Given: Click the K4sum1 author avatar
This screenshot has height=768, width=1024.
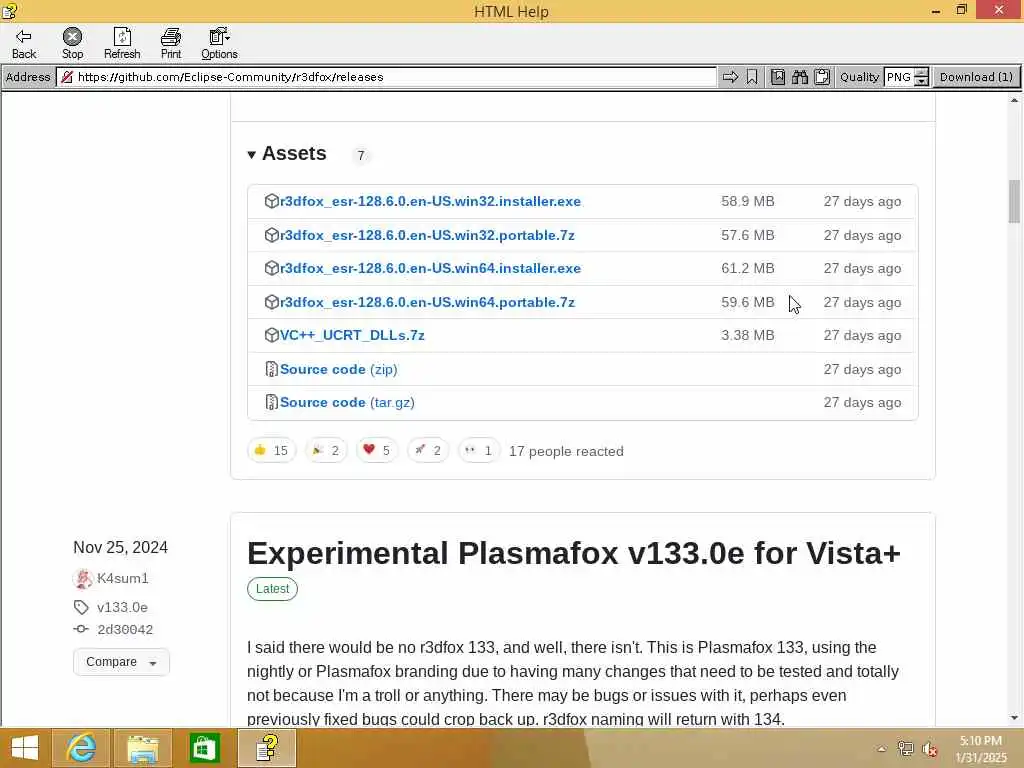Looking at the screenshot, I should [83, 579].
